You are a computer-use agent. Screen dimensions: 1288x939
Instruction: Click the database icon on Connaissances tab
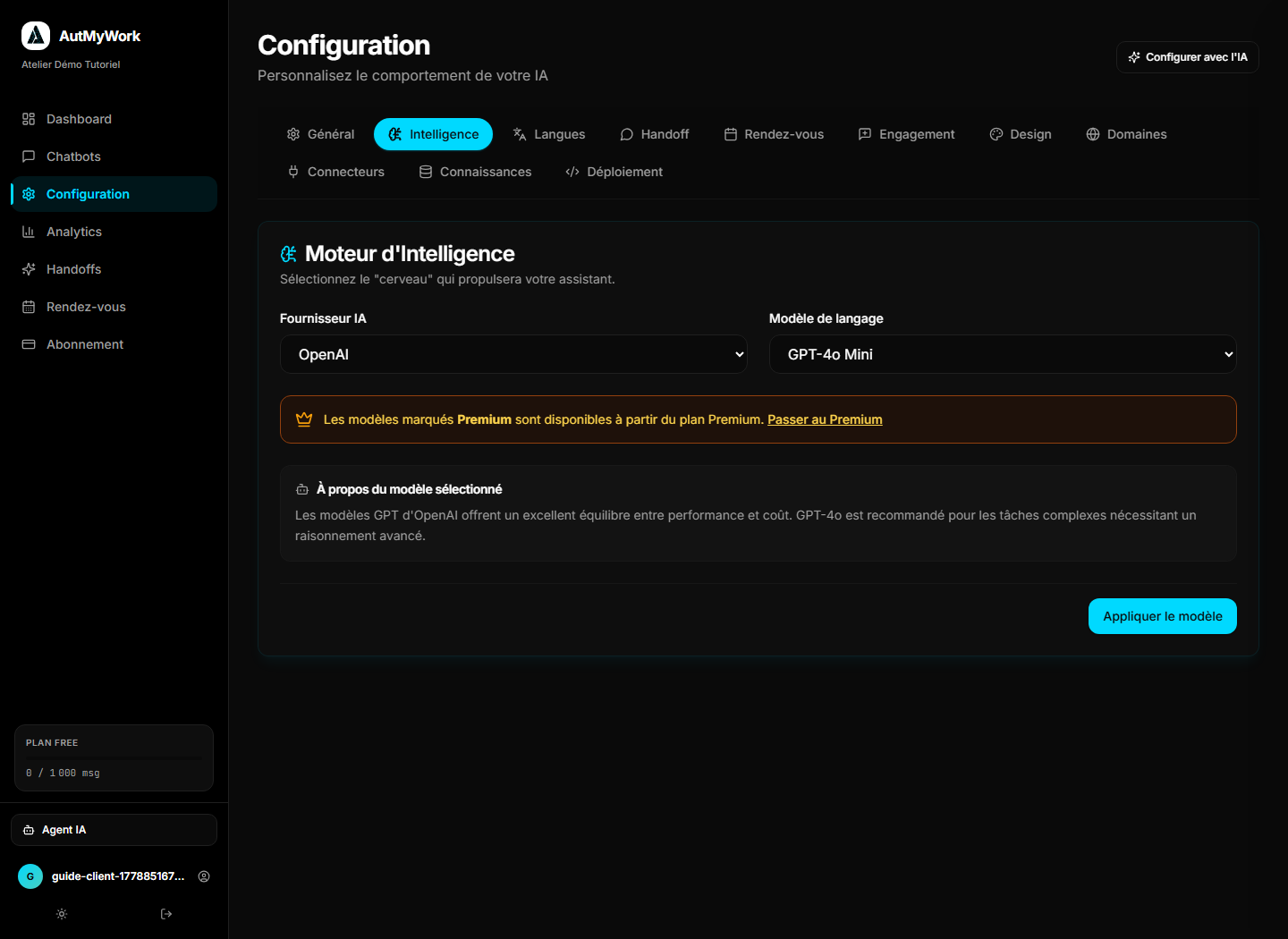tap(426, 172)
